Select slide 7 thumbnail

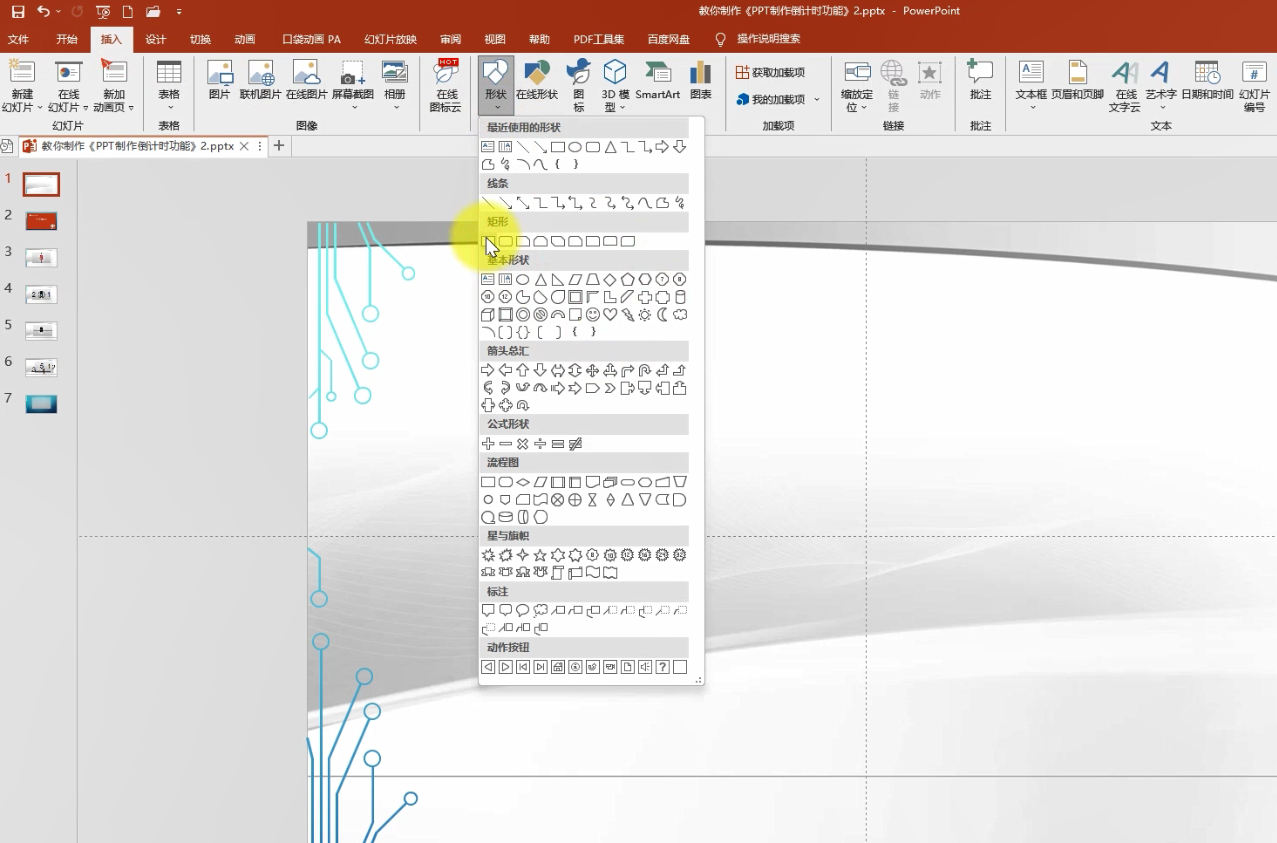(x=42, y=404)
